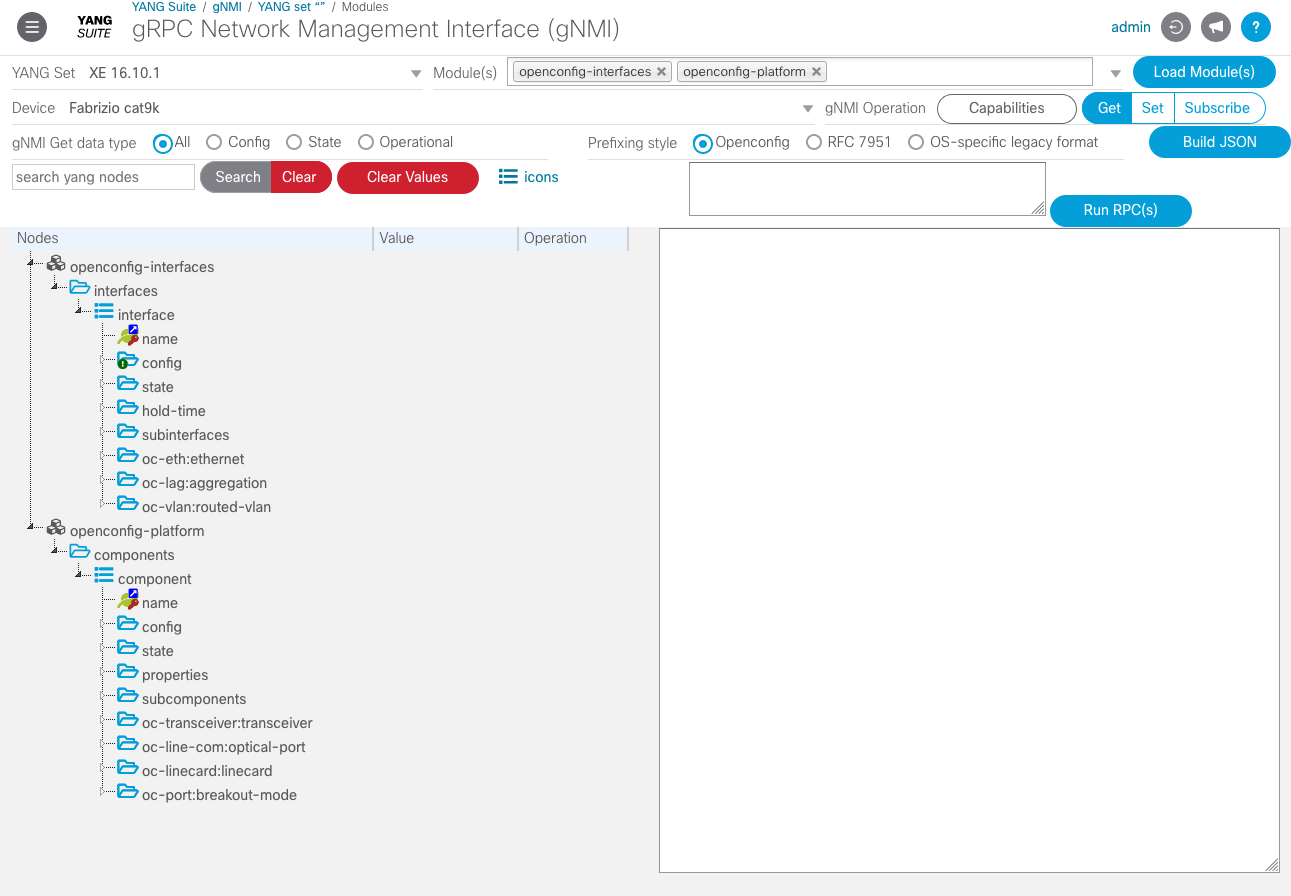Select RFC 7951 prefixing style
The width and height of the screenshot is (1291, 896).
pos(814,142)
